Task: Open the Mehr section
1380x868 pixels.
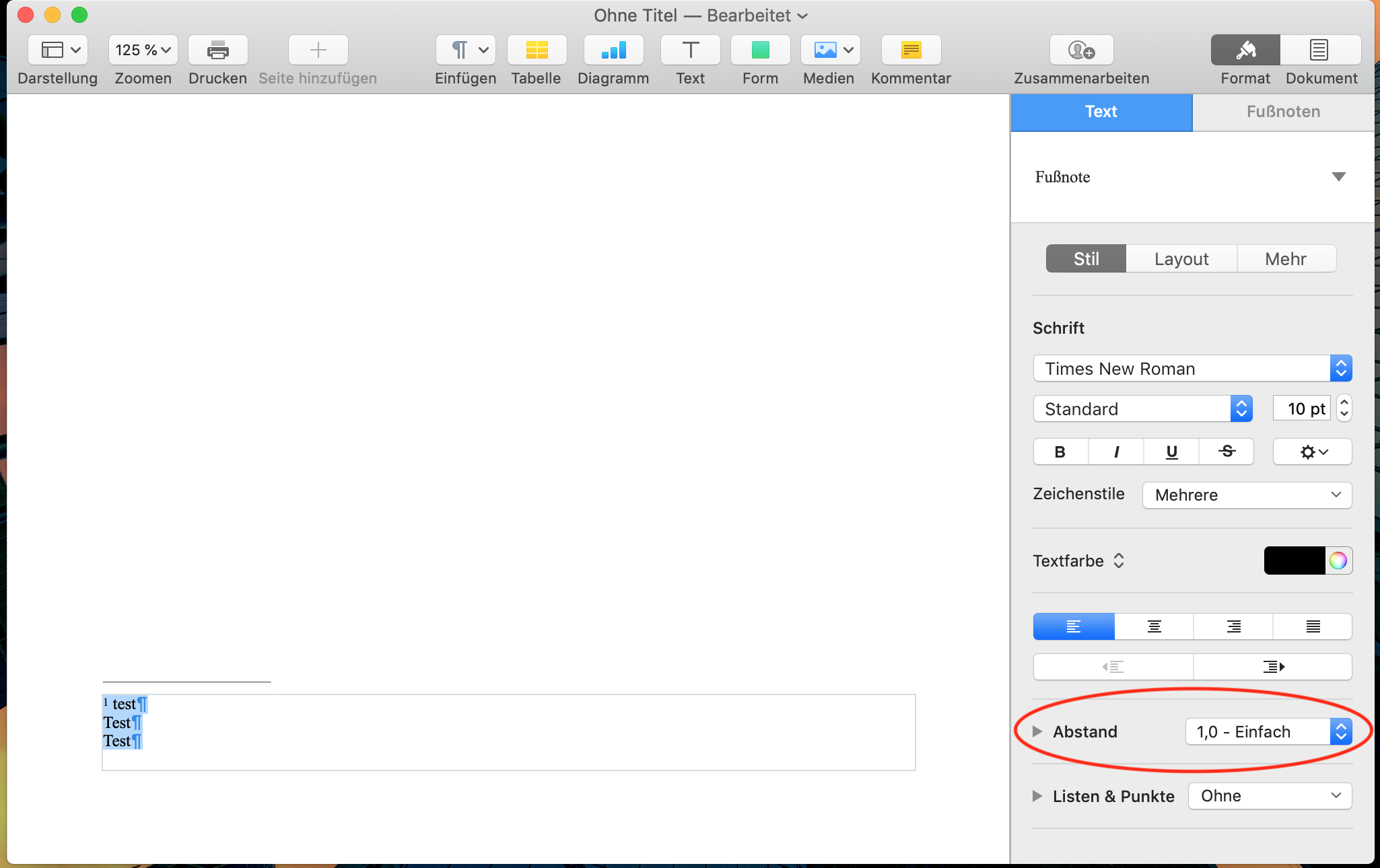Action: [x=1285, y=259]
